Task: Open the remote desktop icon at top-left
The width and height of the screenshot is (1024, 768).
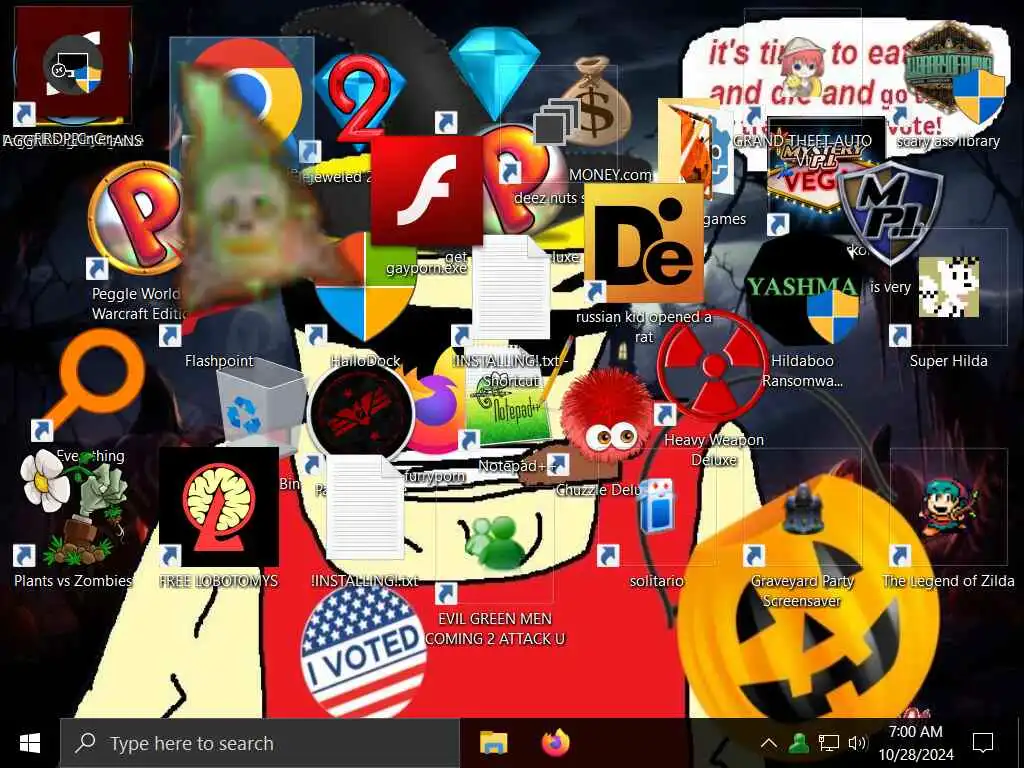Action: (73, 67)
